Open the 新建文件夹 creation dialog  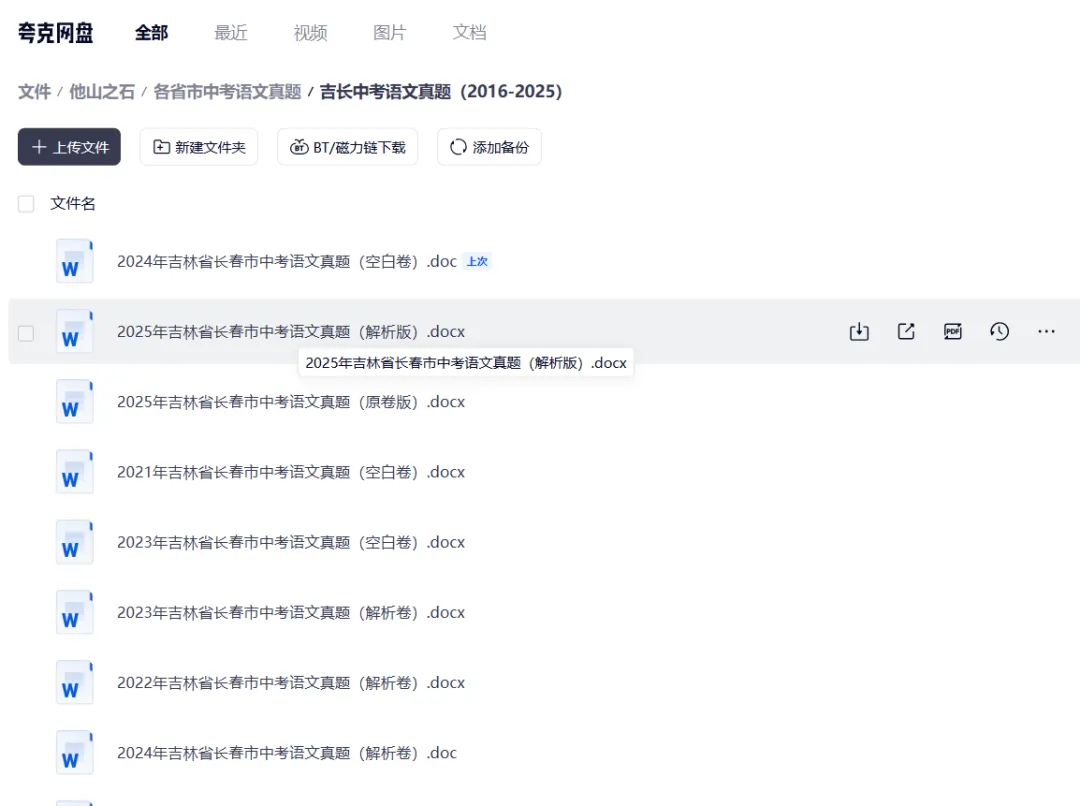pyautogui.click(x=198, y=146)
